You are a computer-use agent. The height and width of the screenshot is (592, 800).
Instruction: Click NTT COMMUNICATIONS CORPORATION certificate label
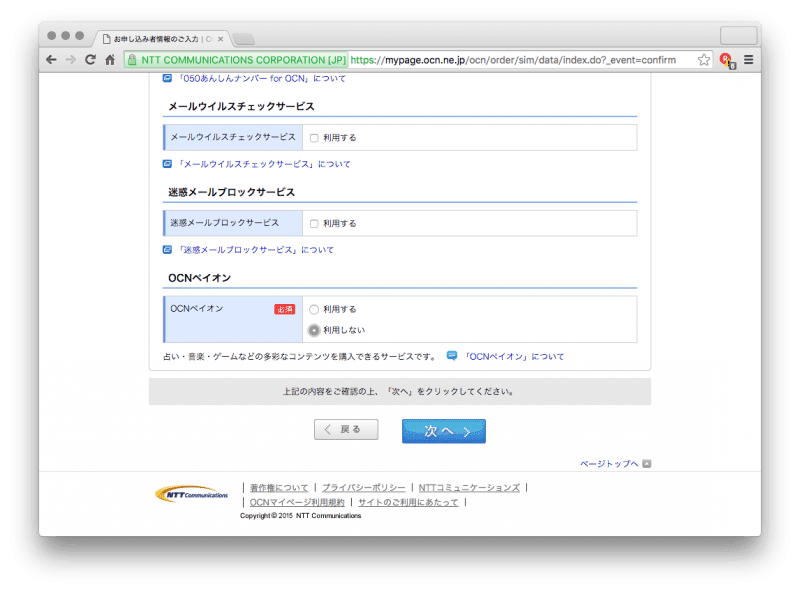pyautogui.click(x=243, y=60)
